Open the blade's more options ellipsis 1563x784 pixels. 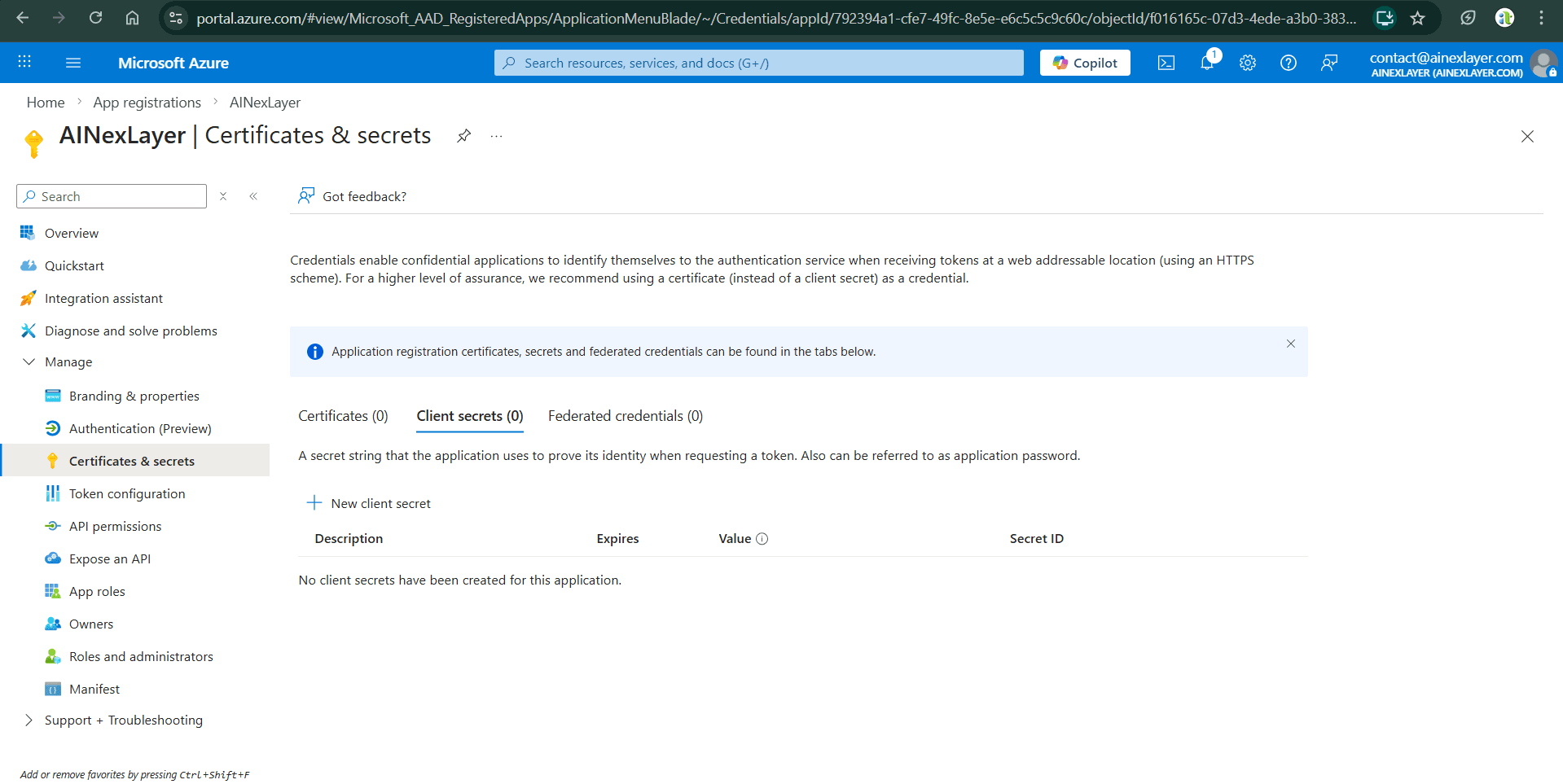496,136
